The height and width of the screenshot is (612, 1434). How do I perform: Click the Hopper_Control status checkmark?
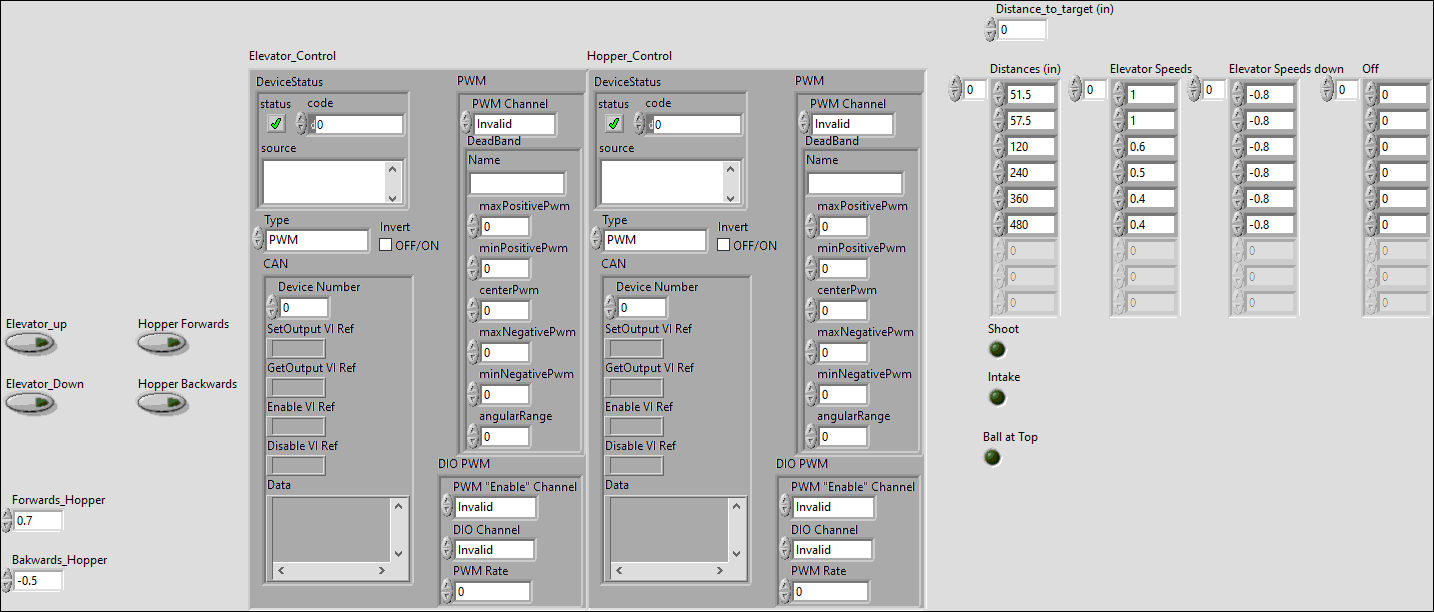pyautogui.click(x=614, y=124)
